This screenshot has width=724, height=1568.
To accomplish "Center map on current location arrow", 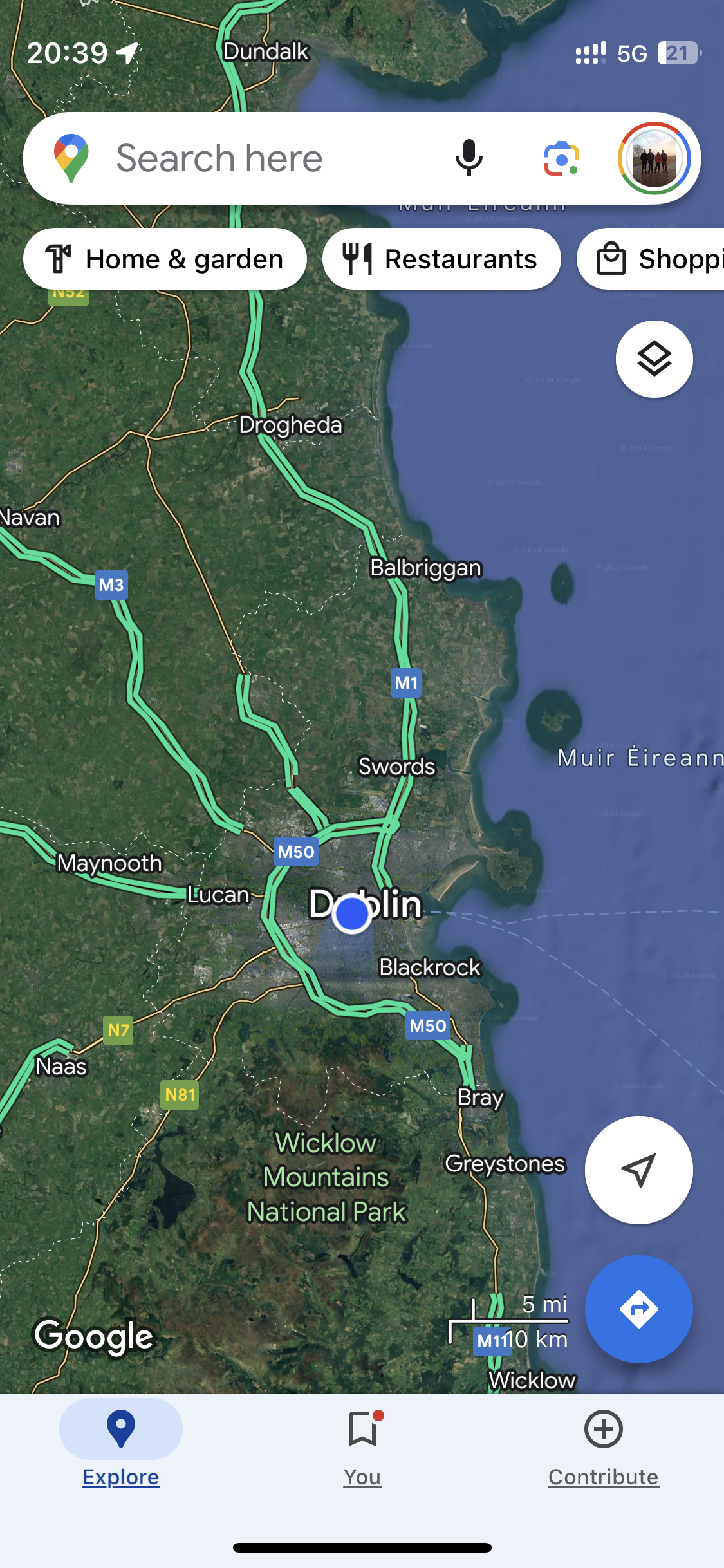I will click(639, 1170).
